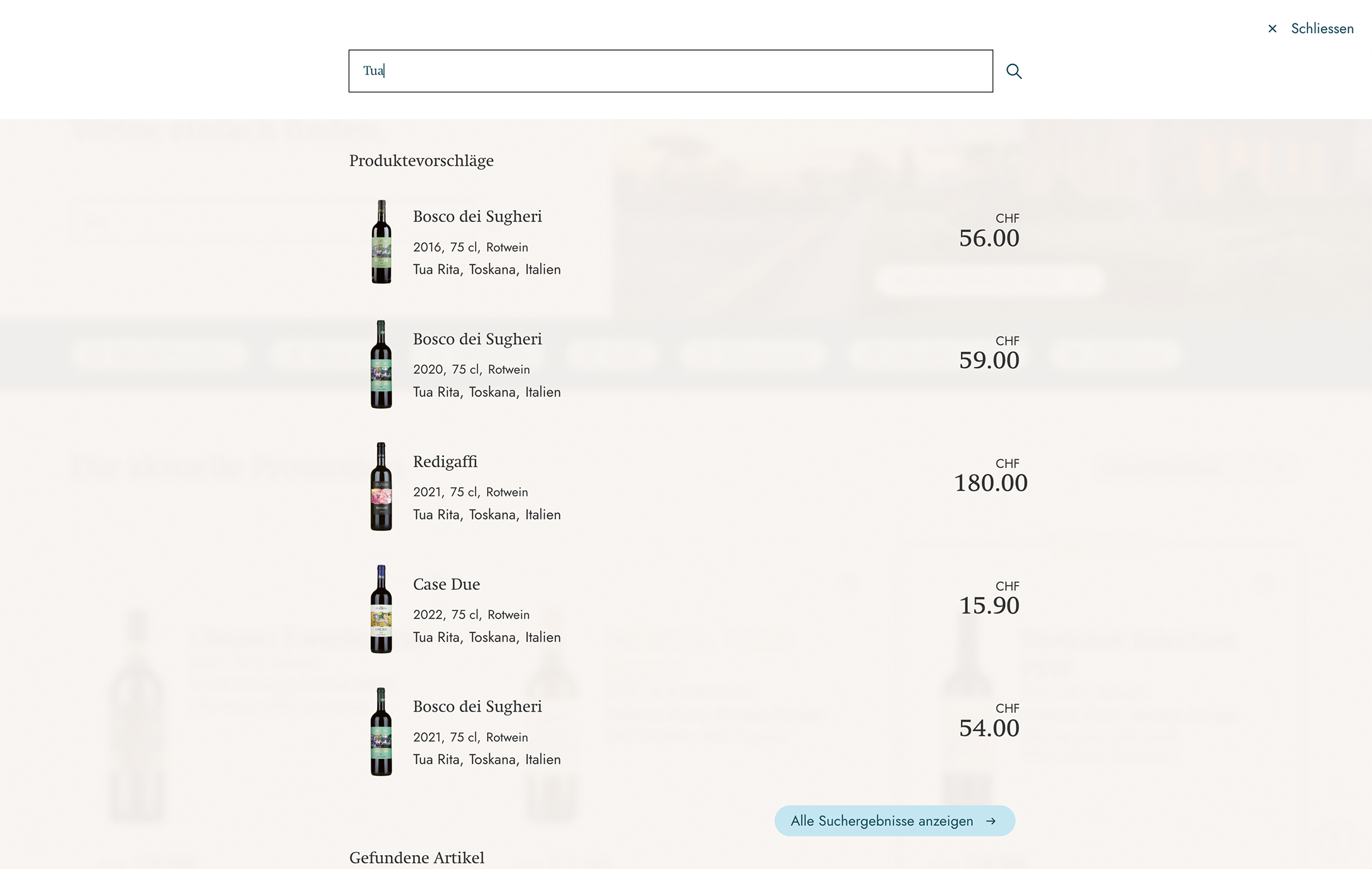Viewport: 1372px width, 869px height.
Task: Click the arrow icon in the search results button
Action: coord(991,821)
